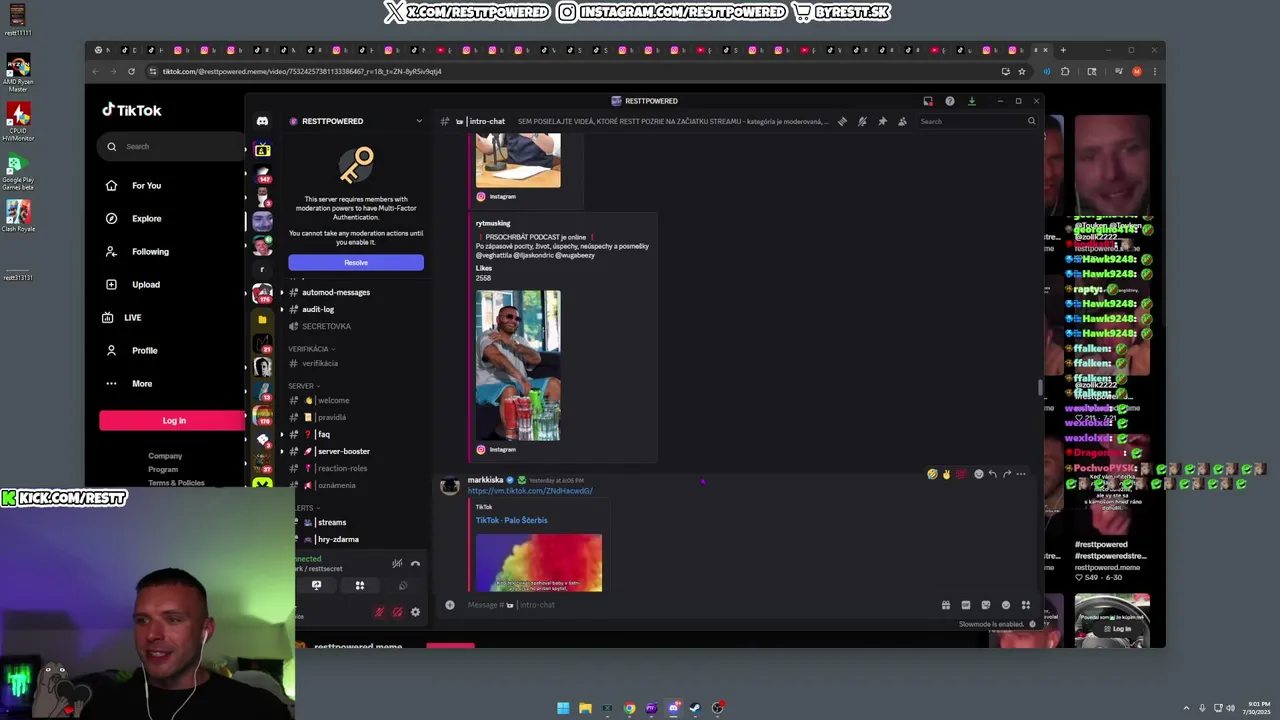This screenshot has width=1280, height=720.
Task: Open the Threads icon in channel header
Action: tap(842, 121)
